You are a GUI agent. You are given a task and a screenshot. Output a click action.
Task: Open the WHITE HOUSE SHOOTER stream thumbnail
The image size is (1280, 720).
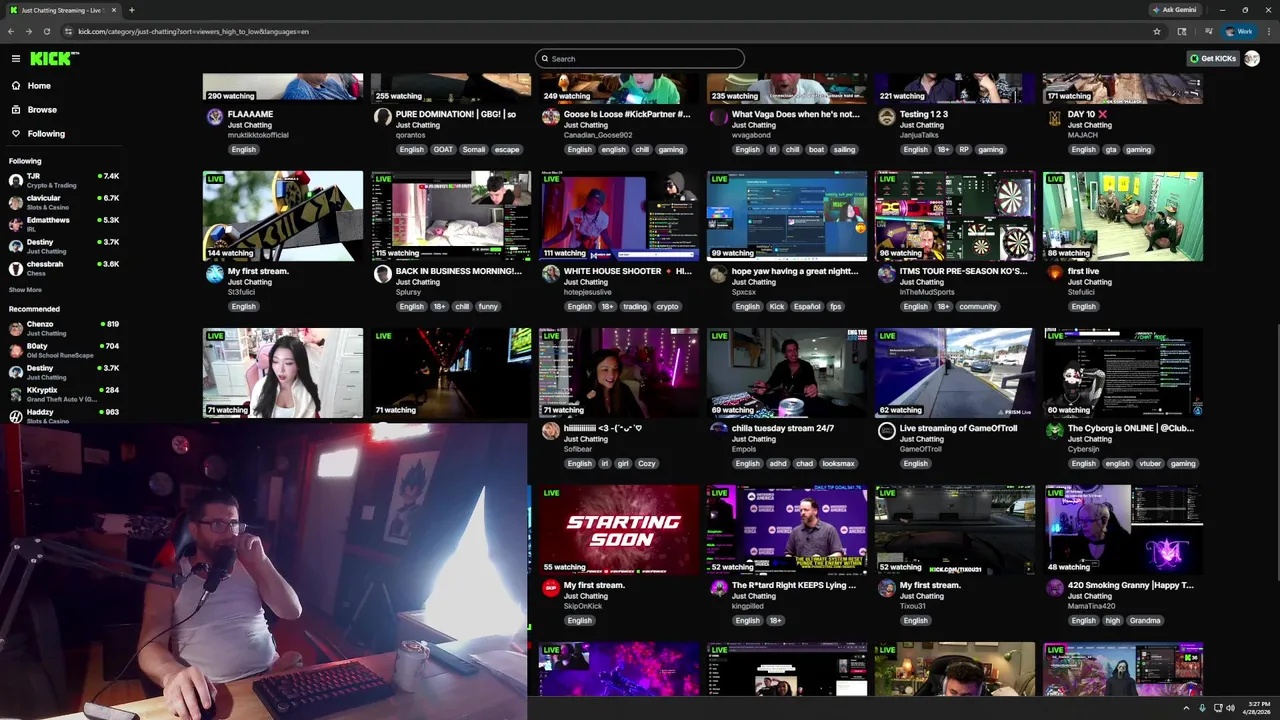coord(619,216)
